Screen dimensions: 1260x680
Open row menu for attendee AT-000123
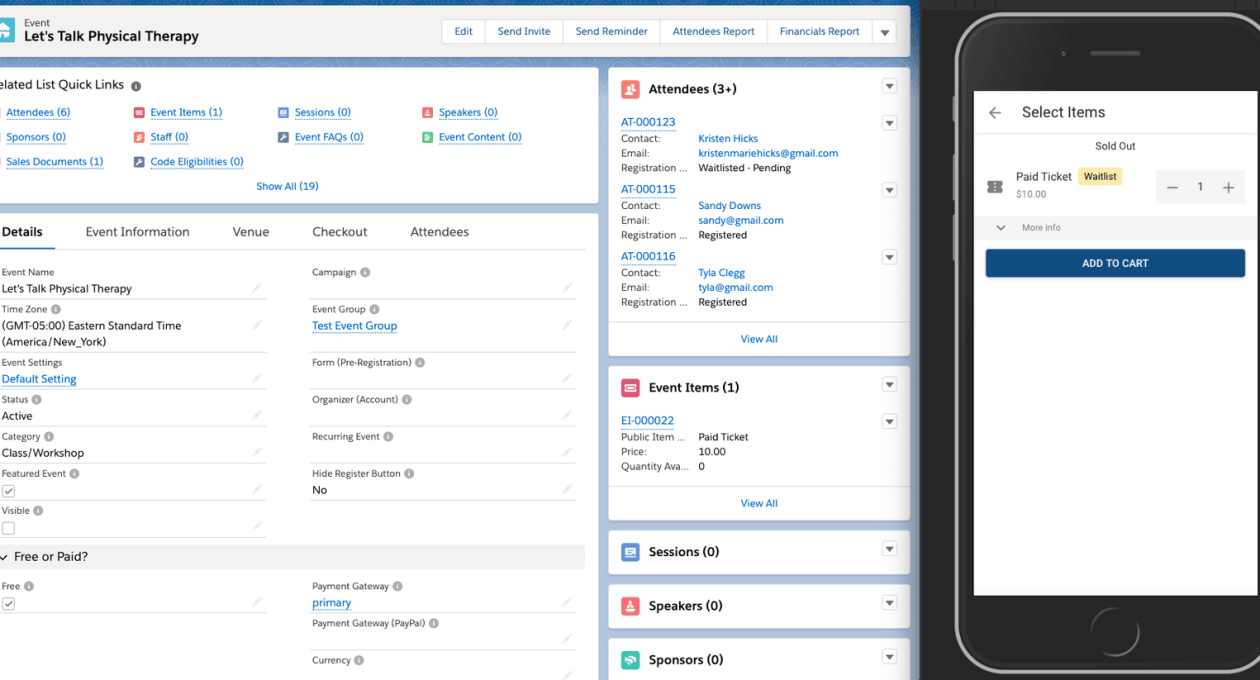[x=889, y=123]
